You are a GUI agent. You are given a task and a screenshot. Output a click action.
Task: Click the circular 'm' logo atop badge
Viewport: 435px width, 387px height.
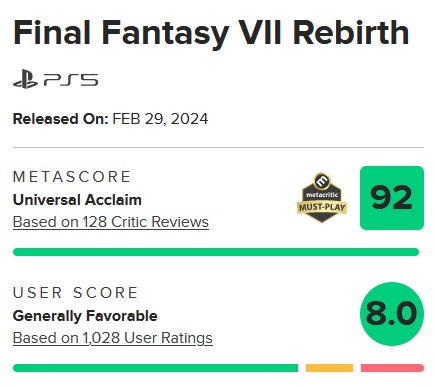322,181
